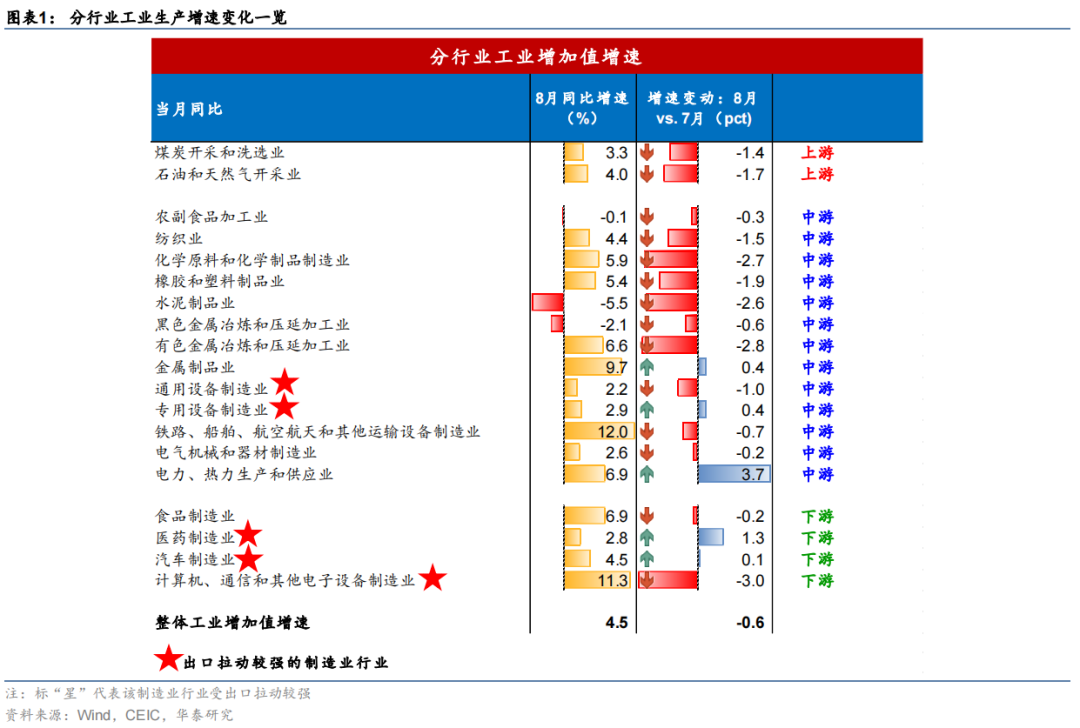This screenshot has height=728, width=1080.
Task: Click the 8月同比增速 column header
Action: (582, 108)
